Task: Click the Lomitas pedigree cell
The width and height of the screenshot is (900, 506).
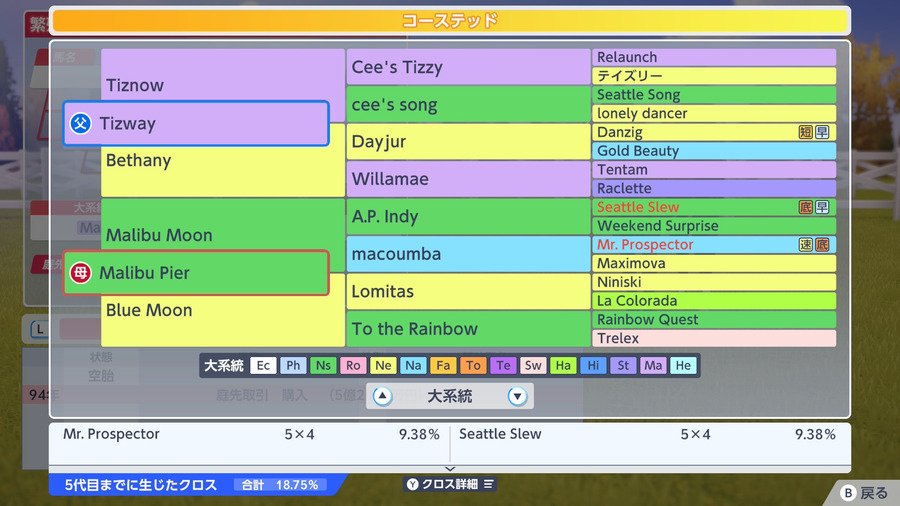Action: tap(468, 291)
